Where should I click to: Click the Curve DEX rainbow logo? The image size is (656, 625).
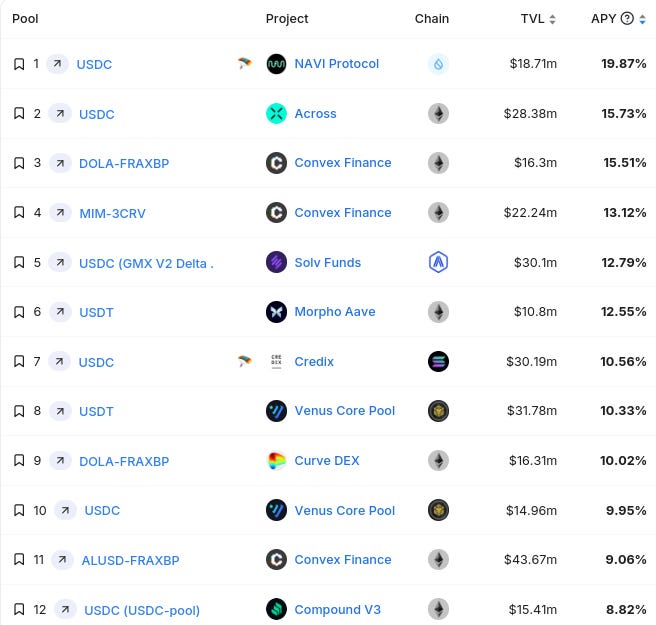coord(276,461)
